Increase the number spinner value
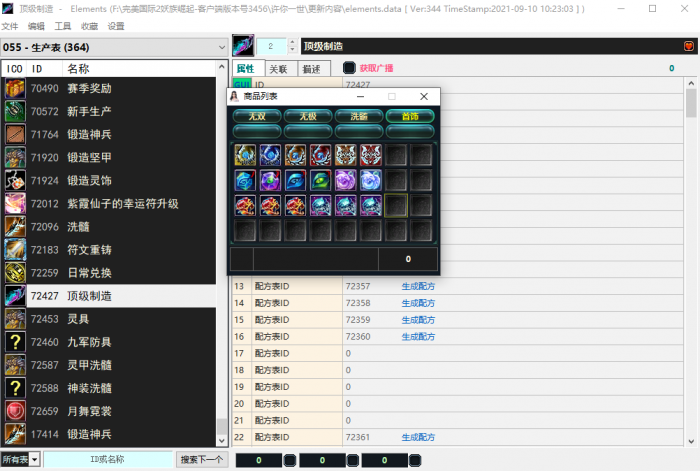This screenshot has width=700, height=471. (292, 42)
